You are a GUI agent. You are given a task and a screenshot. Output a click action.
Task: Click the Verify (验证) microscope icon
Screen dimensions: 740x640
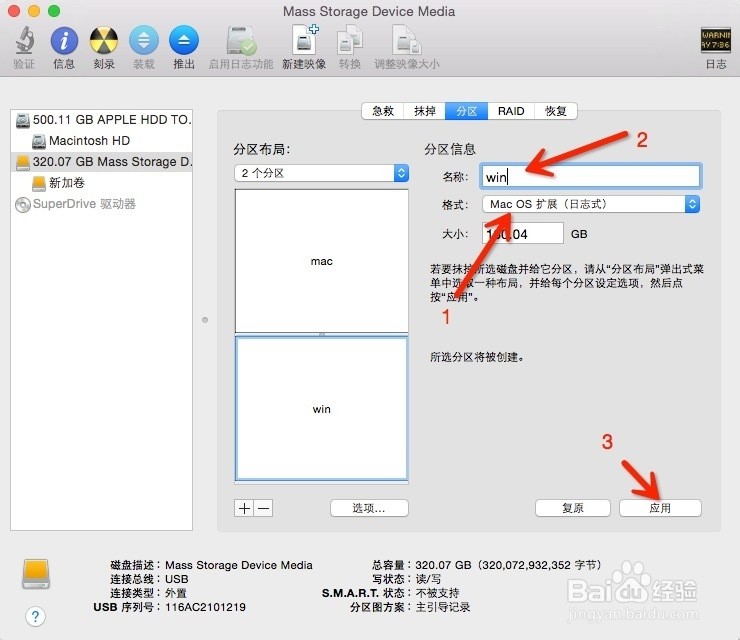(x=24, y=41)
